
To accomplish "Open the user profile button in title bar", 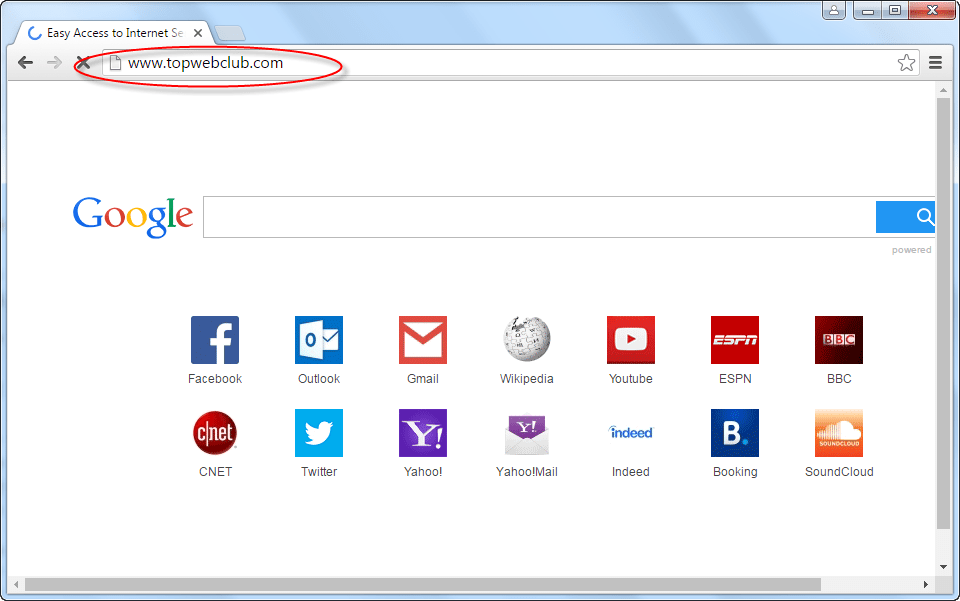I will coord(834,10).
